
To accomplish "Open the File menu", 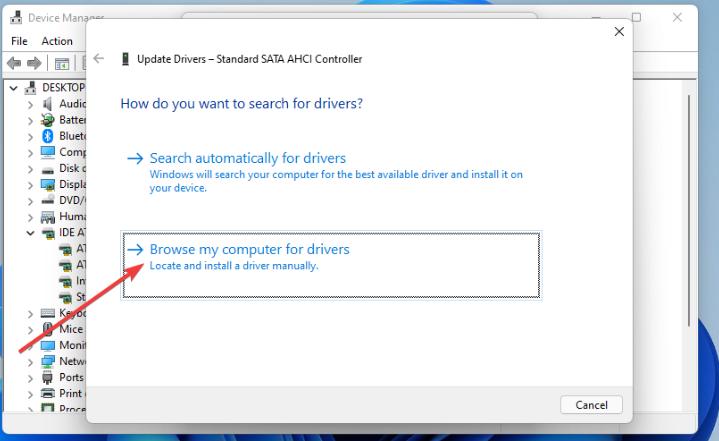I will pyautogui.click(x=19, y=41).
